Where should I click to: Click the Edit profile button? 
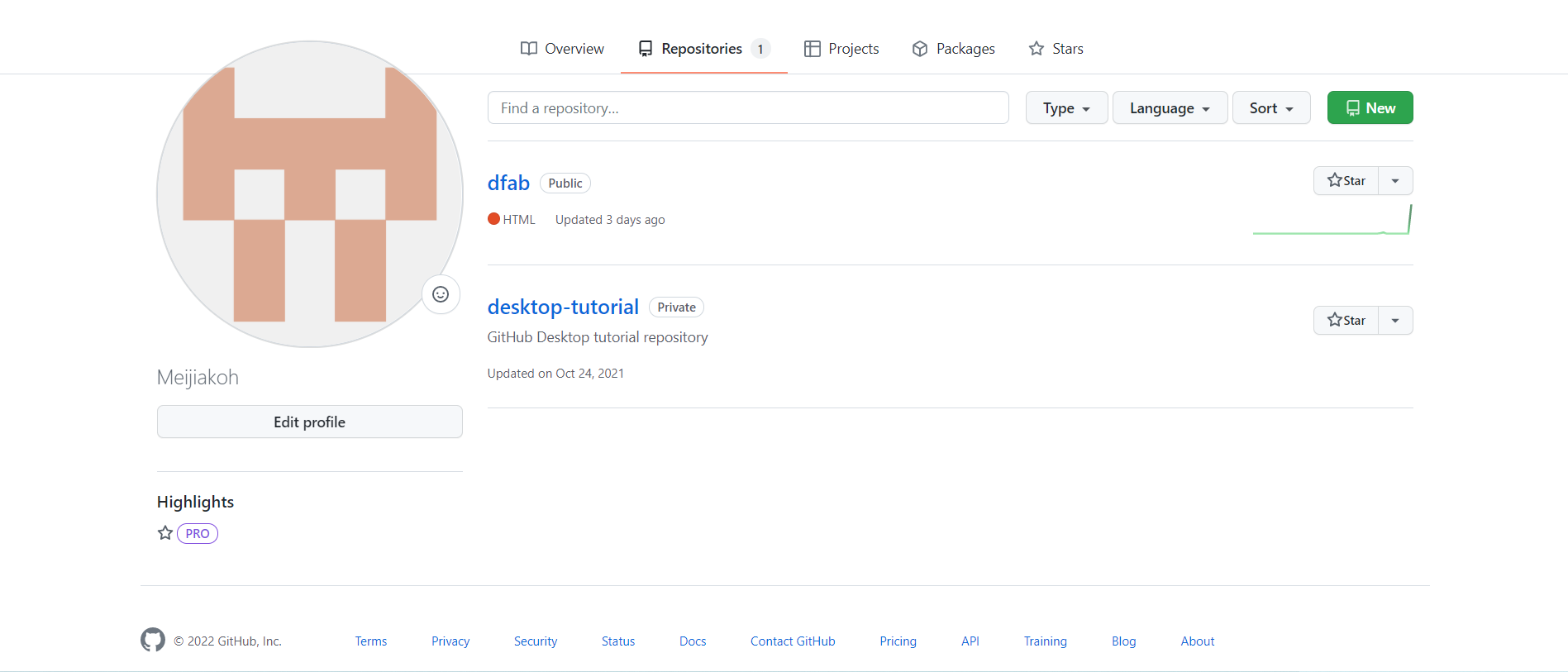310,422
